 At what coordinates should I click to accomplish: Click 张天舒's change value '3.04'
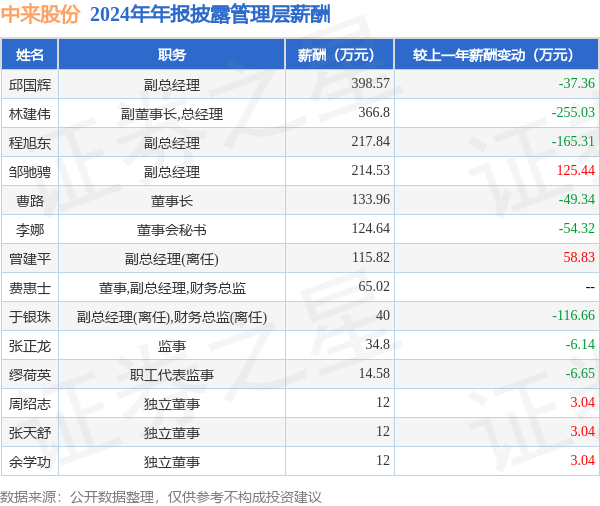pyautogui.click(x=582, y=431)
